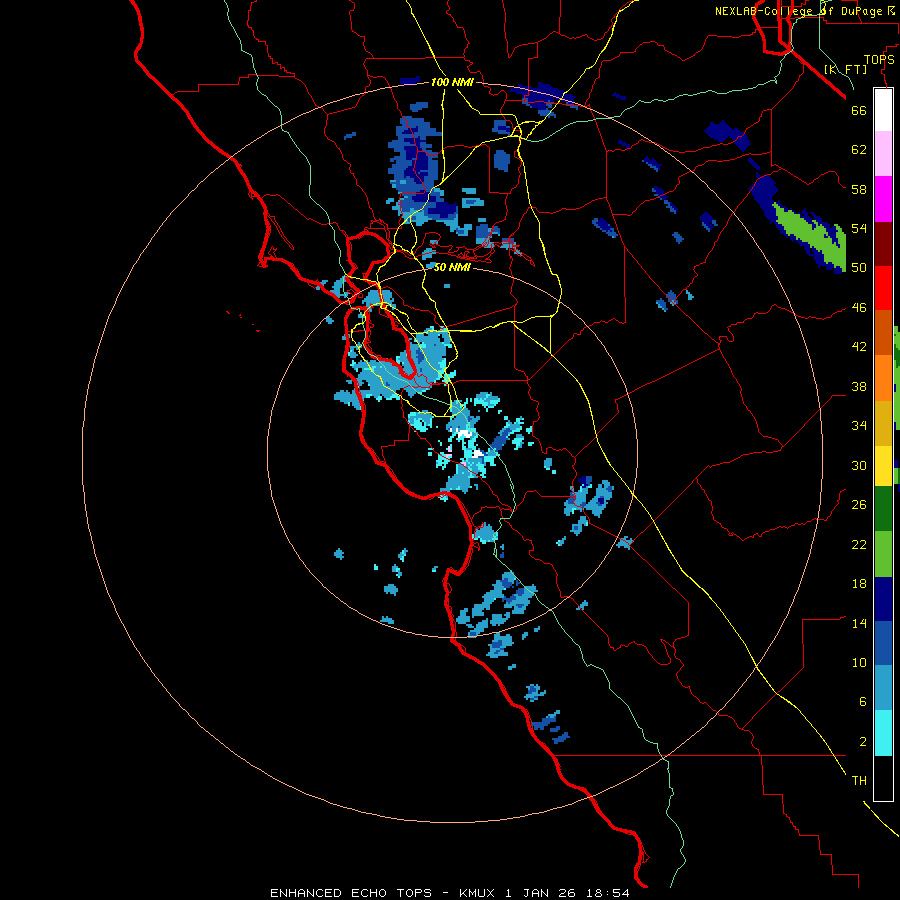This screenshot has height=900, width=900.
Task: Click the '14' legend value
Action: pos(859,623)
